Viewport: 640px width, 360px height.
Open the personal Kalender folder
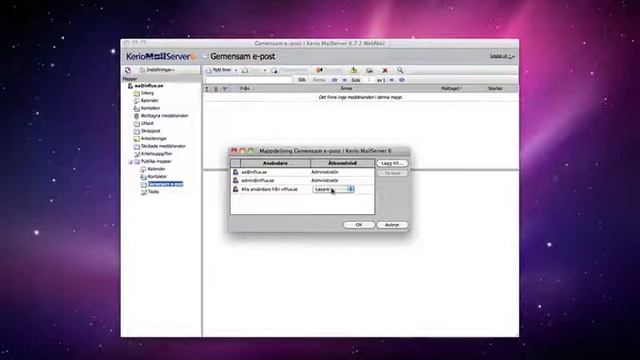click(x=149, y=100)
